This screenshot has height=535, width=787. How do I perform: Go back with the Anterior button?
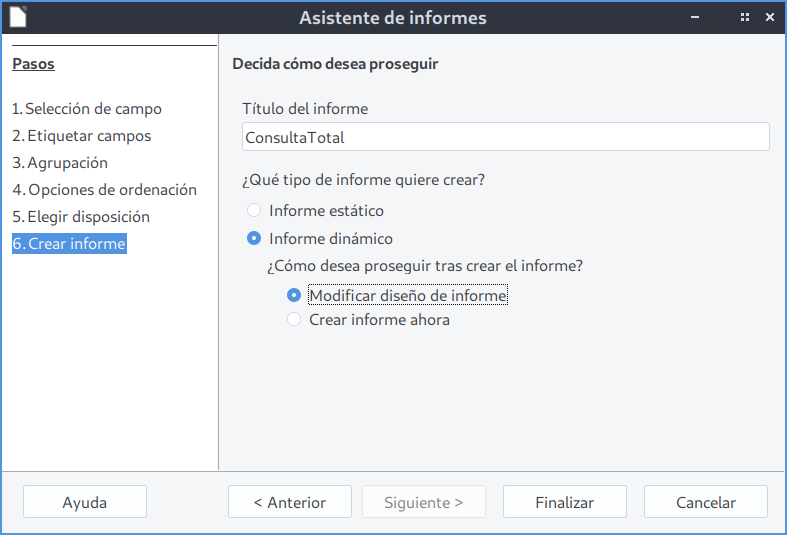click(x=290, y=502)
